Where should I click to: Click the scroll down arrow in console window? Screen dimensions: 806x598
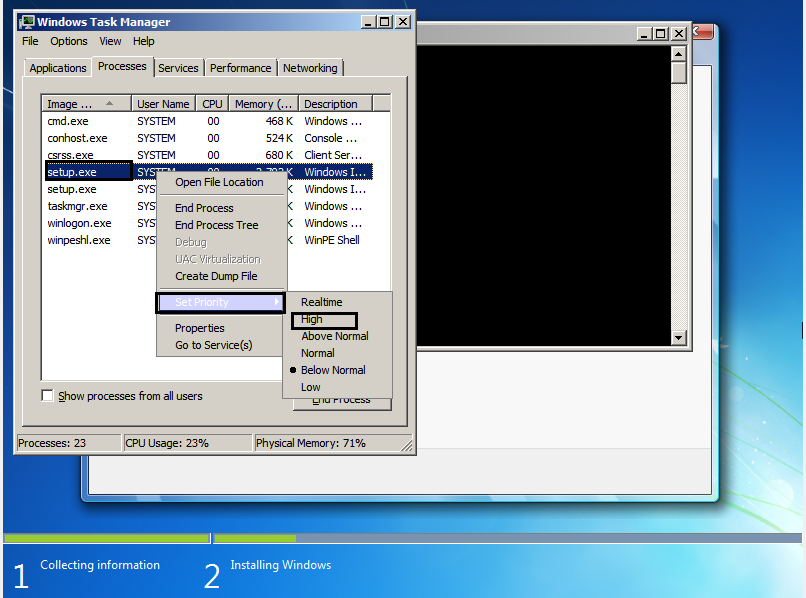click(679, 338)
